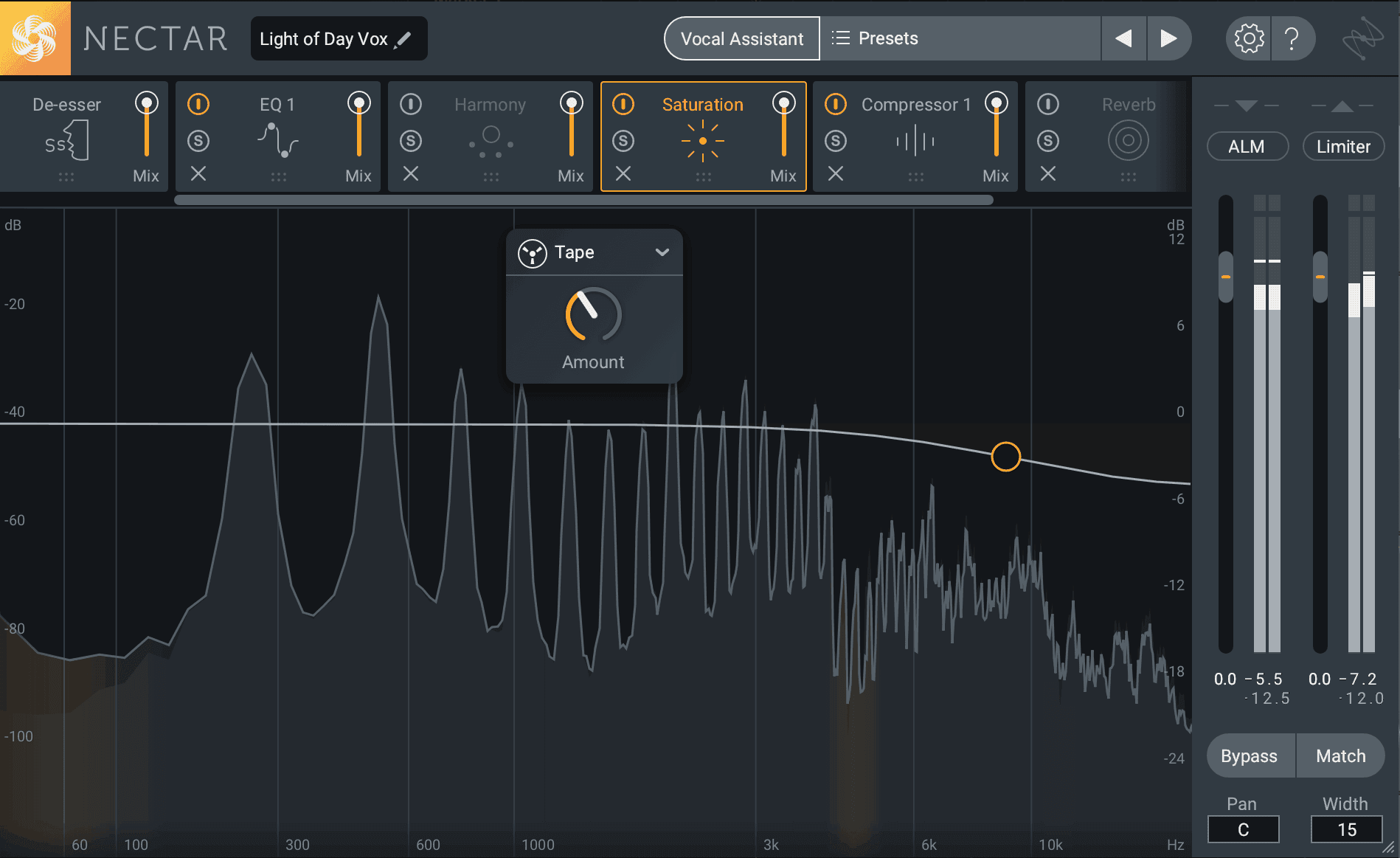This screenshot has height=858, width=1400.
Task: Edit preset name with pencil icon
Action: (x=403, y=39)
